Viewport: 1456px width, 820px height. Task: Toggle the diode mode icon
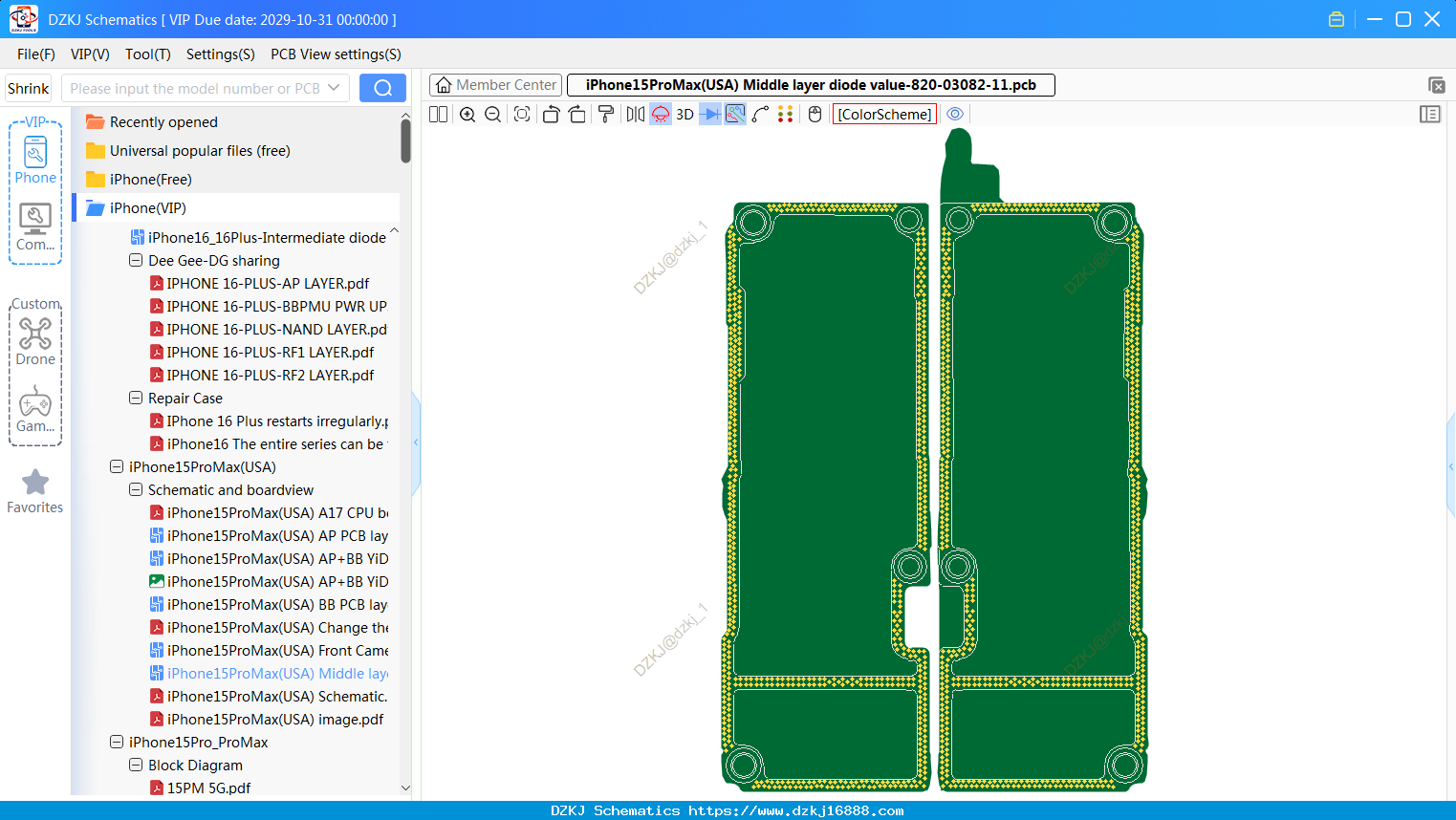coord(710,115)
